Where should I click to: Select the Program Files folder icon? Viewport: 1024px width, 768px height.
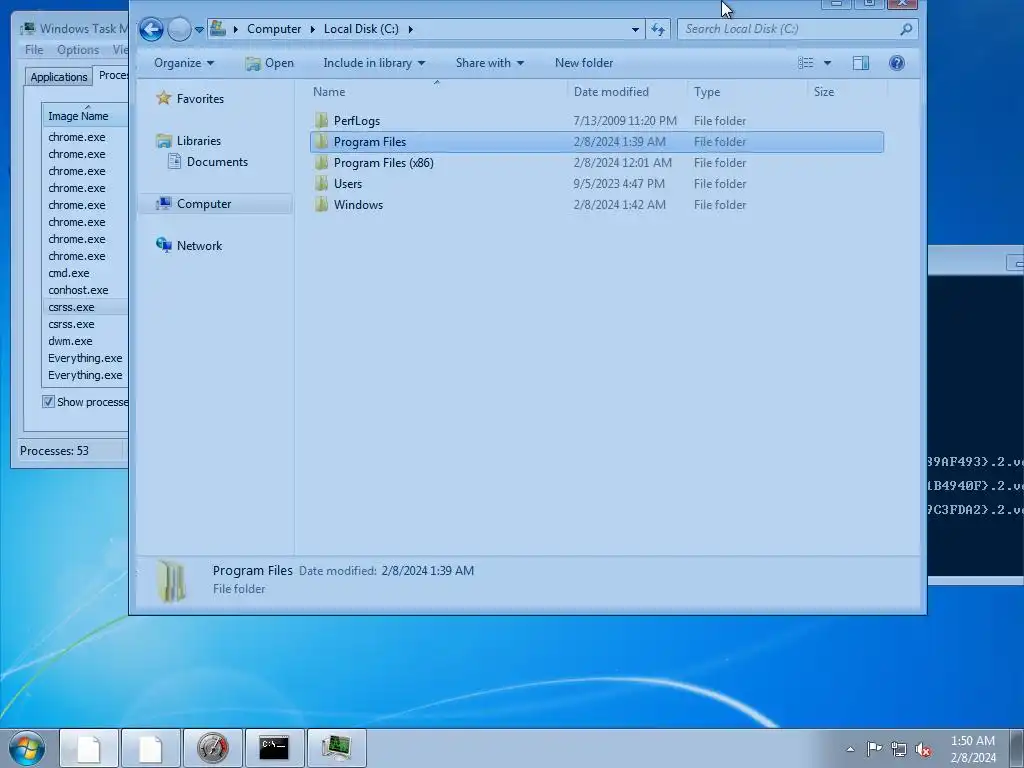point(321,141)
